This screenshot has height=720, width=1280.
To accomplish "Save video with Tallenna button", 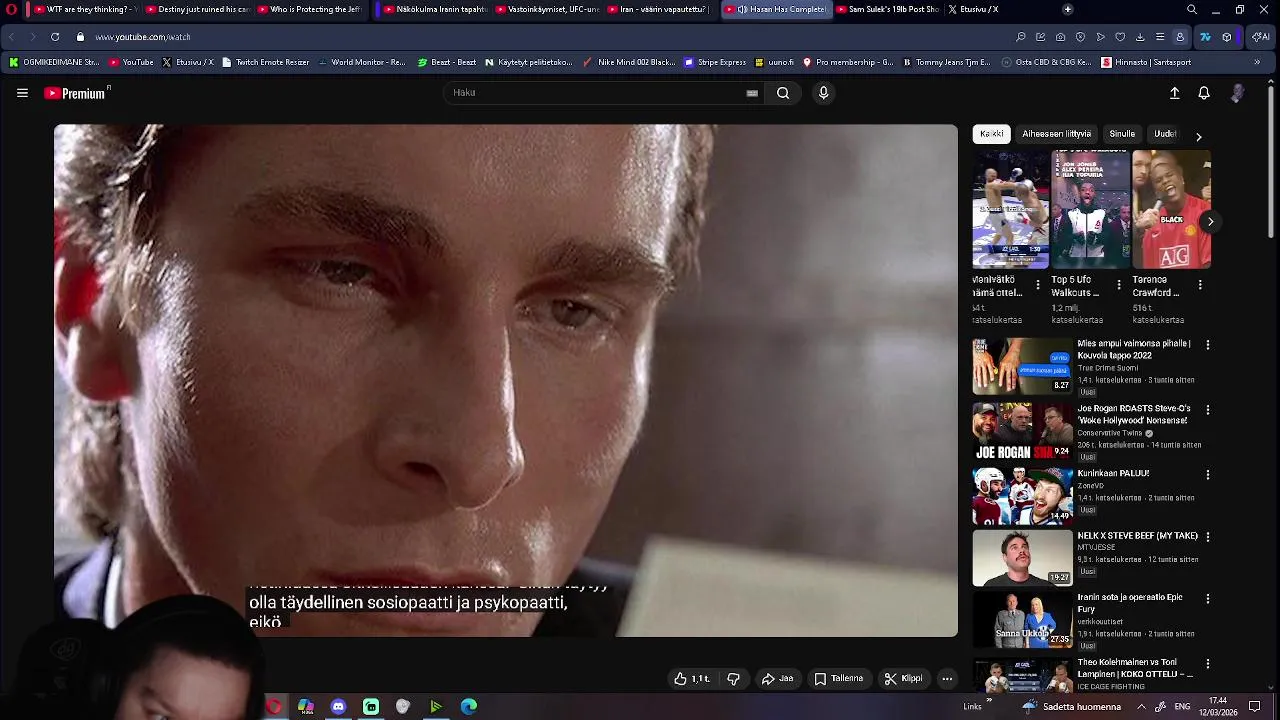I will click(x=838, y=679).
